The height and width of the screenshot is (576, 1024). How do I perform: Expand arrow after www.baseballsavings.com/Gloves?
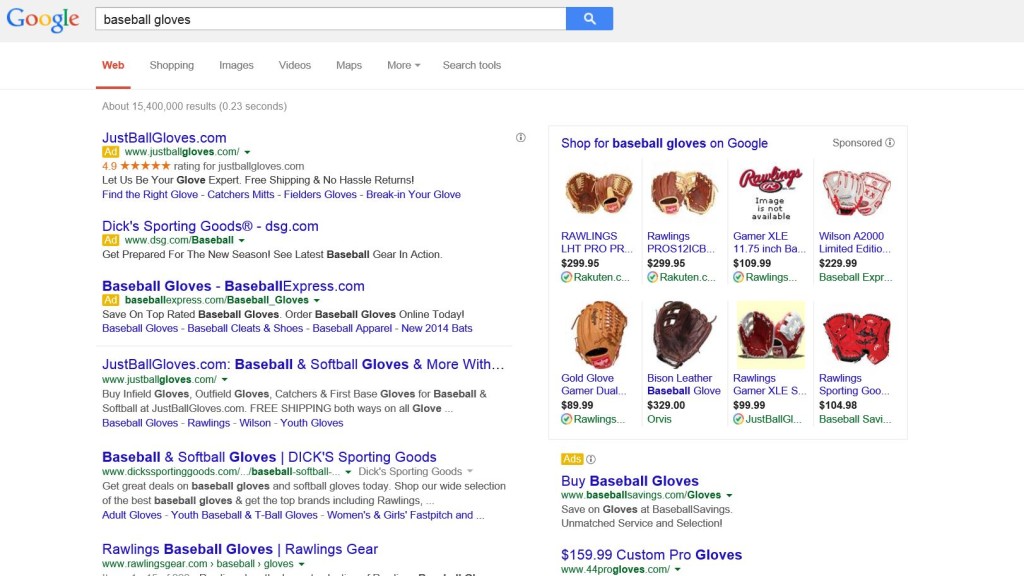pyautogui.click(x=729, y=495)
